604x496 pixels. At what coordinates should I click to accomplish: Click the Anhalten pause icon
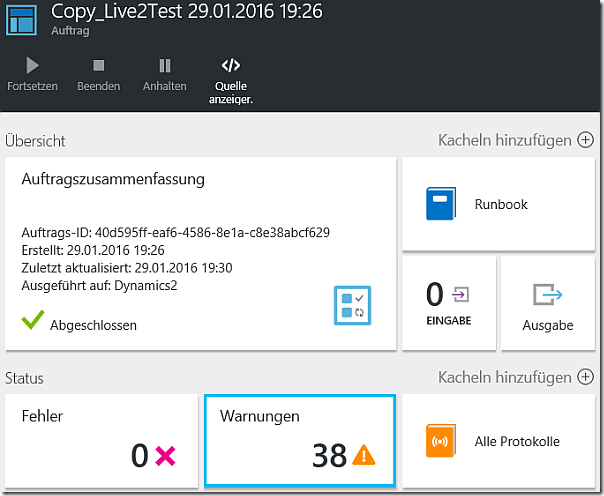click(164, 66)
